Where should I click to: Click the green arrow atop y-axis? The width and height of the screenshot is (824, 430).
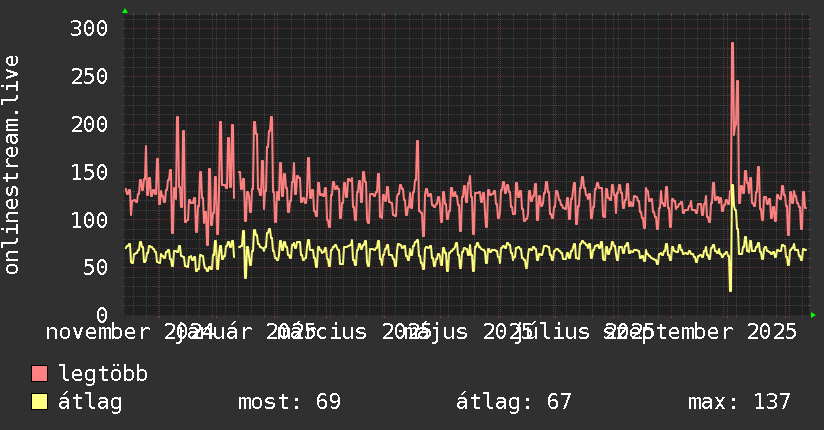[x=125, y=11]
